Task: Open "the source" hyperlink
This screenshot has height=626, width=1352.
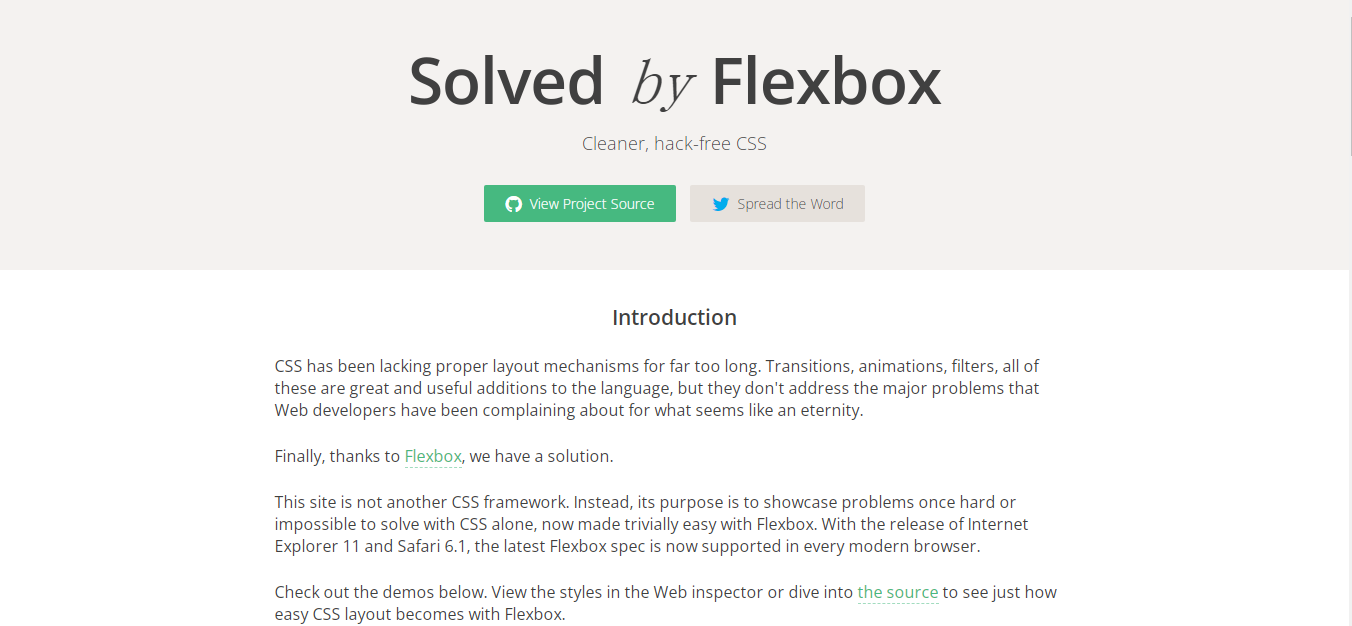Action: (x=898, y=592)
